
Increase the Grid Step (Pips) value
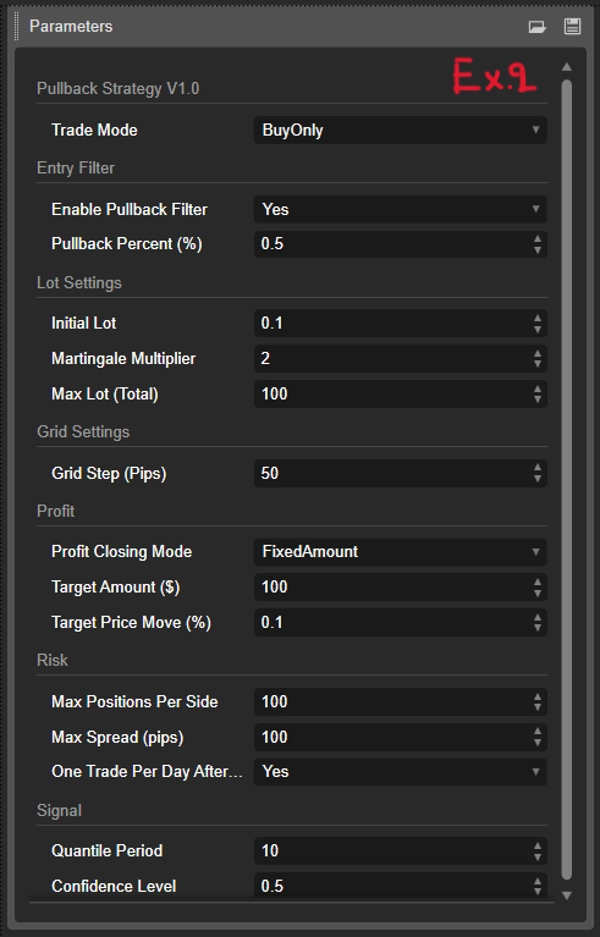click(539, 469)
